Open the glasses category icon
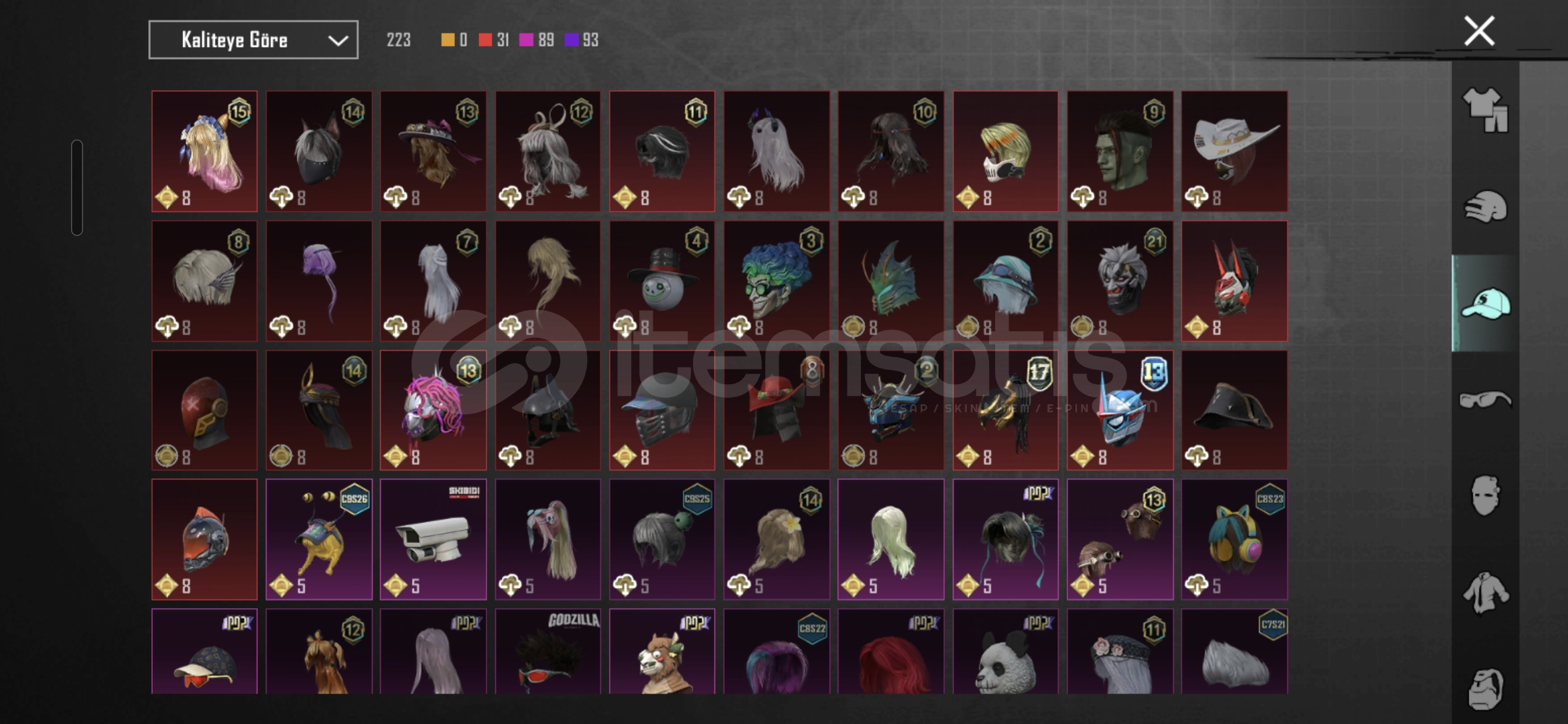 [1485, 400]
